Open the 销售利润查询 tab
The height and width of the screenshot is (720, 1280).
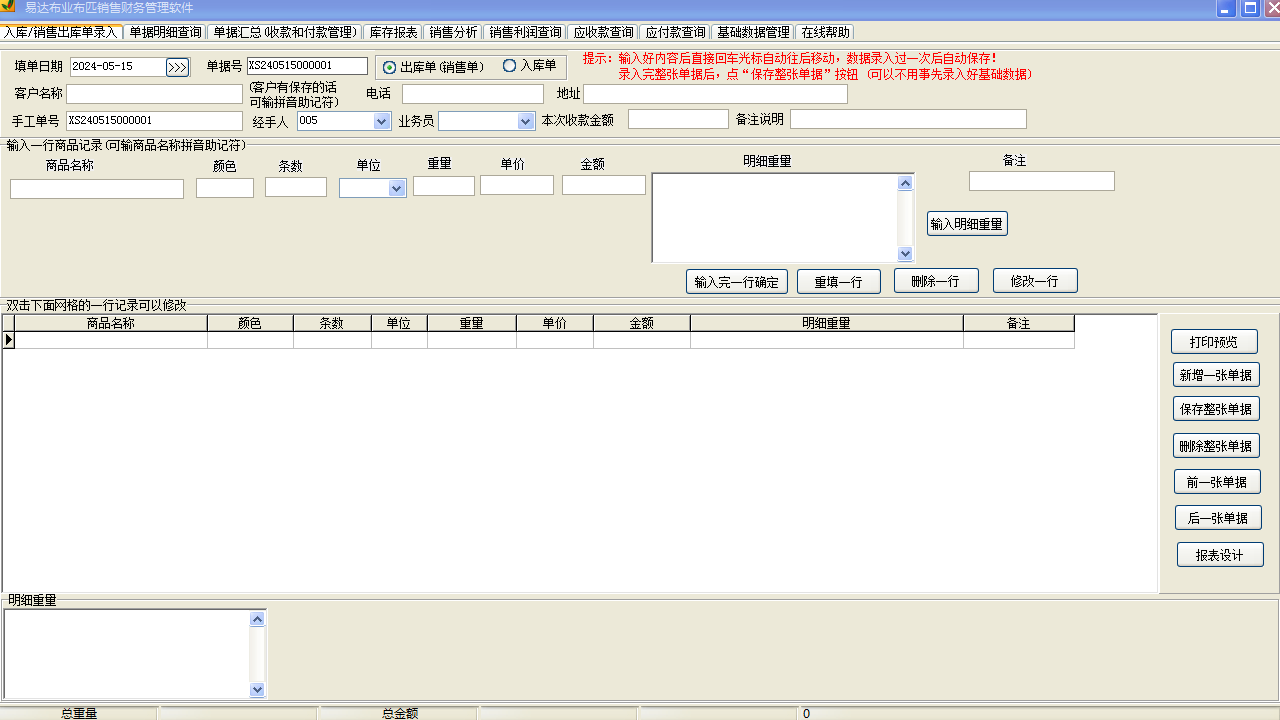pos(525,32)
